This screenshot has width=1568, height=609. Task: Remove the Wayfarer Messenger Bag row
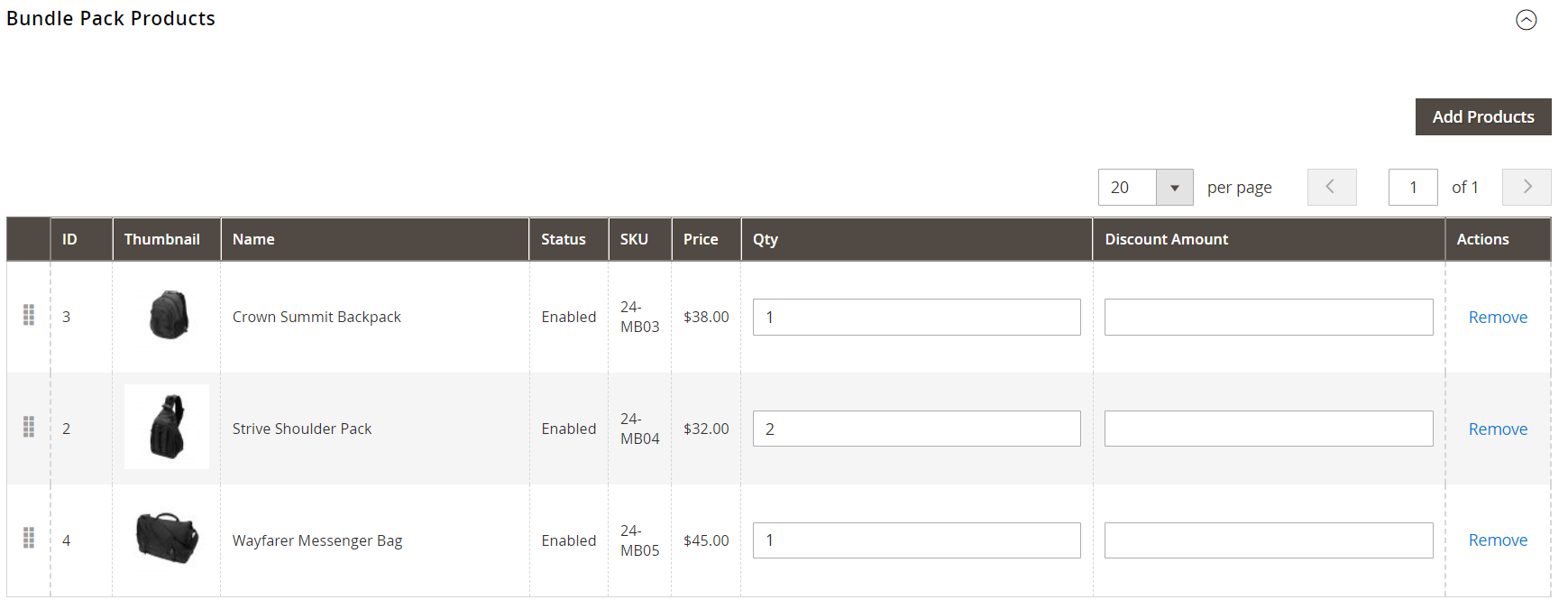click(x=1497, y=540)
